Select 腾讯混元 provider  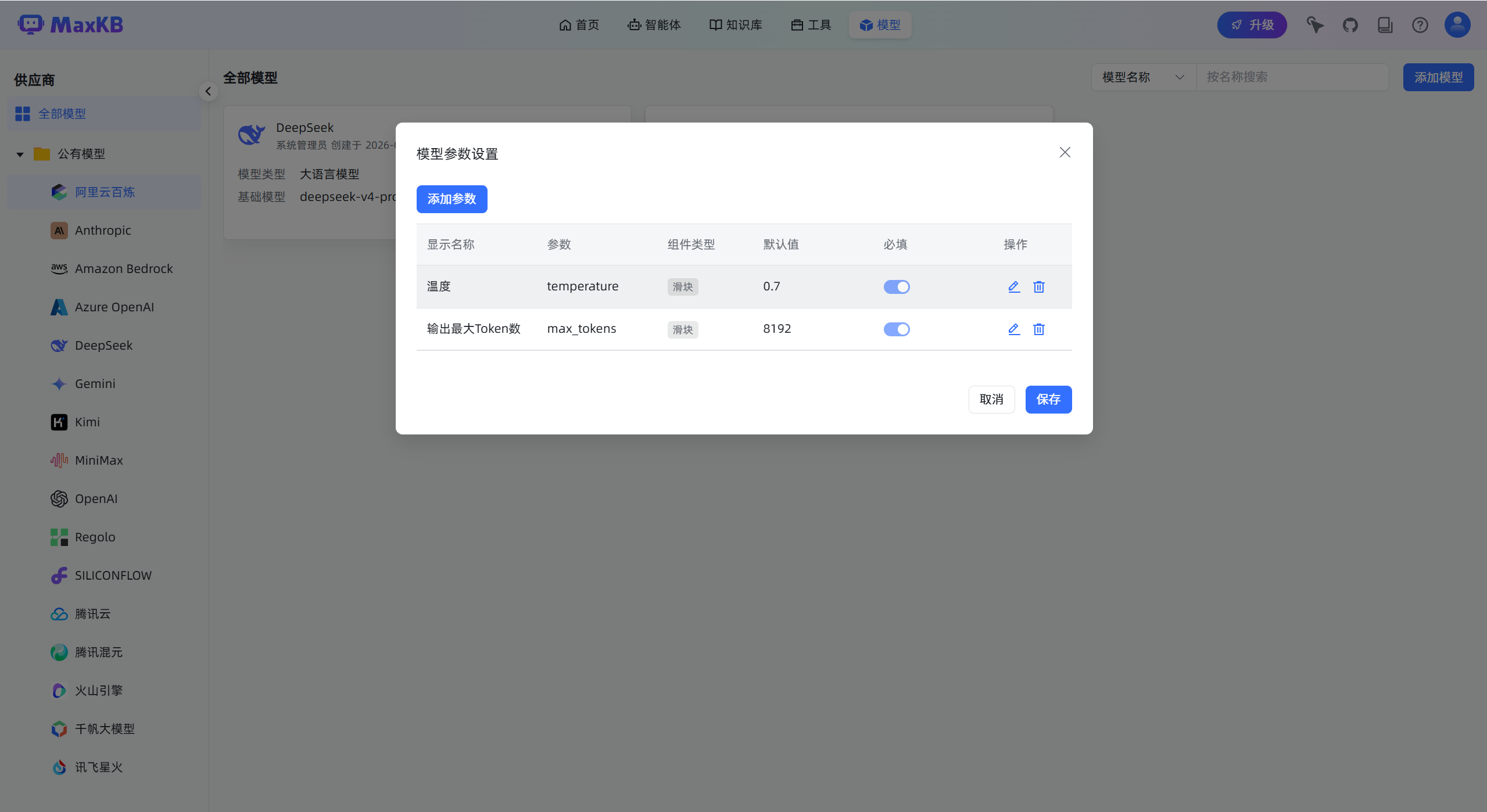(x=105, y=652)
